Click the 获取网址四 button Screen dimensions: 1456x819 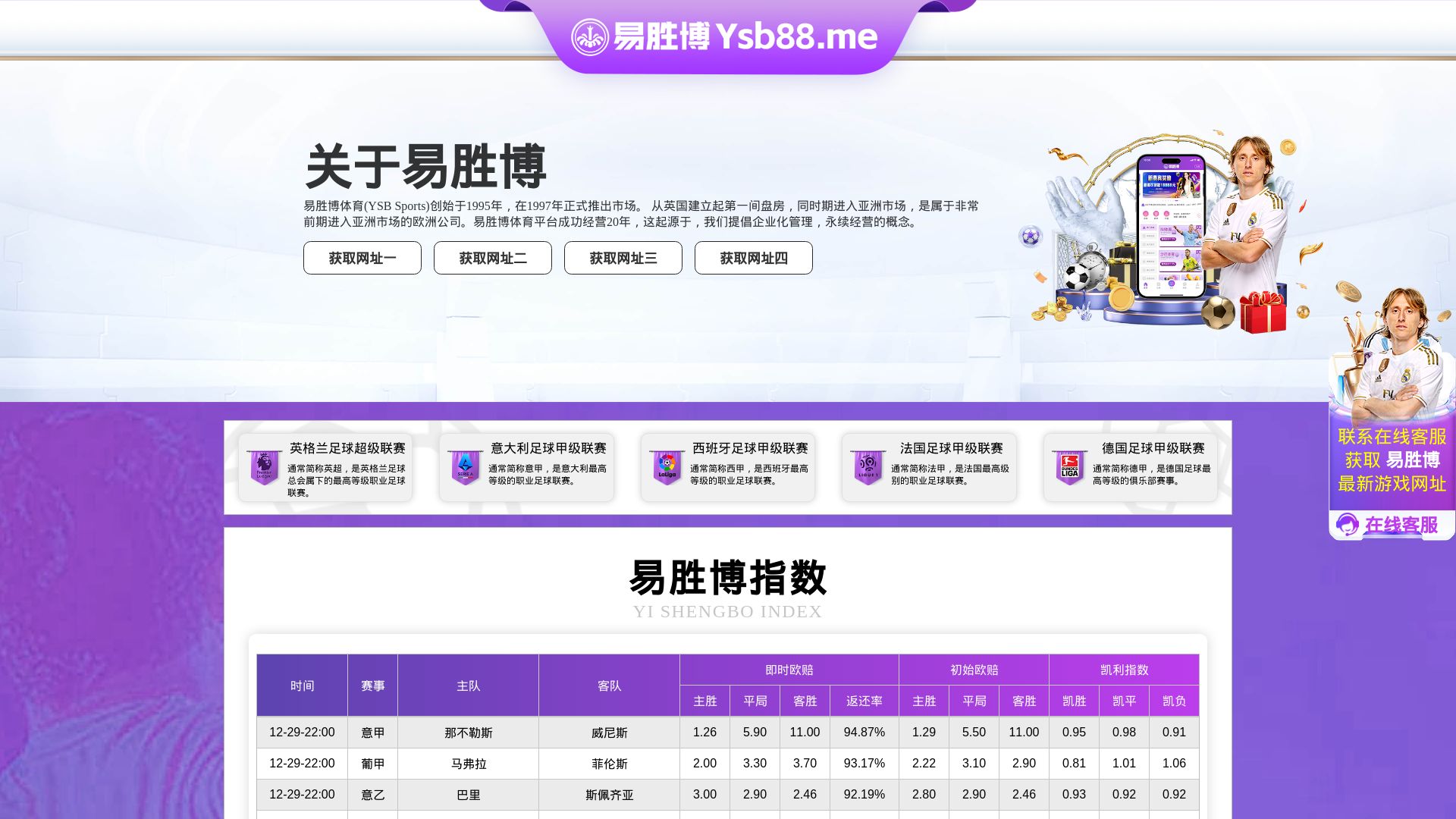(x=753, y=258)
